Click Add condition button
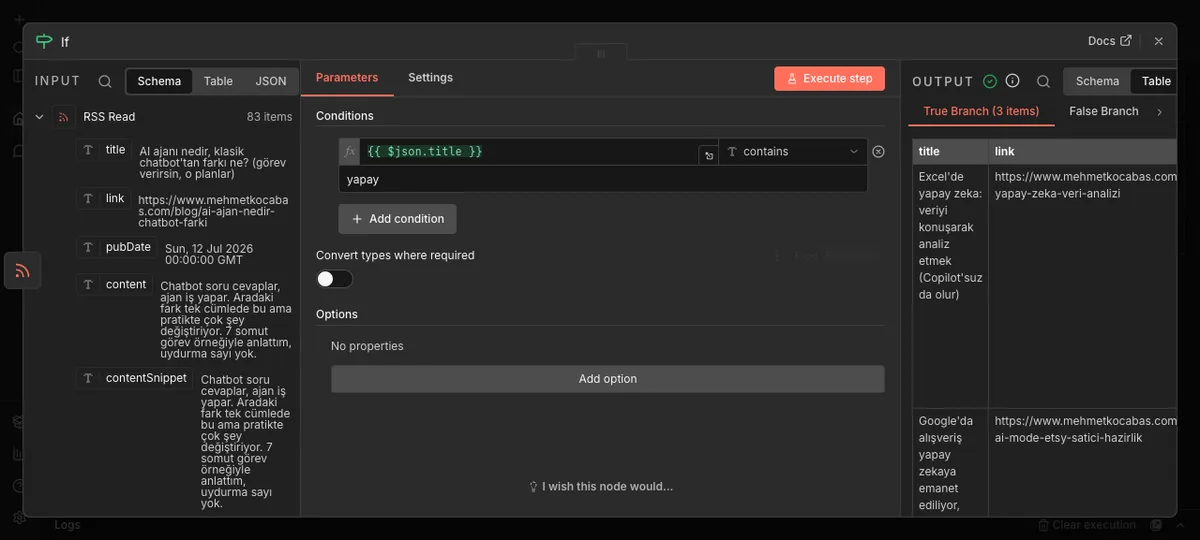The height and width of the screenshot is (540, 1200). (397, 219)
